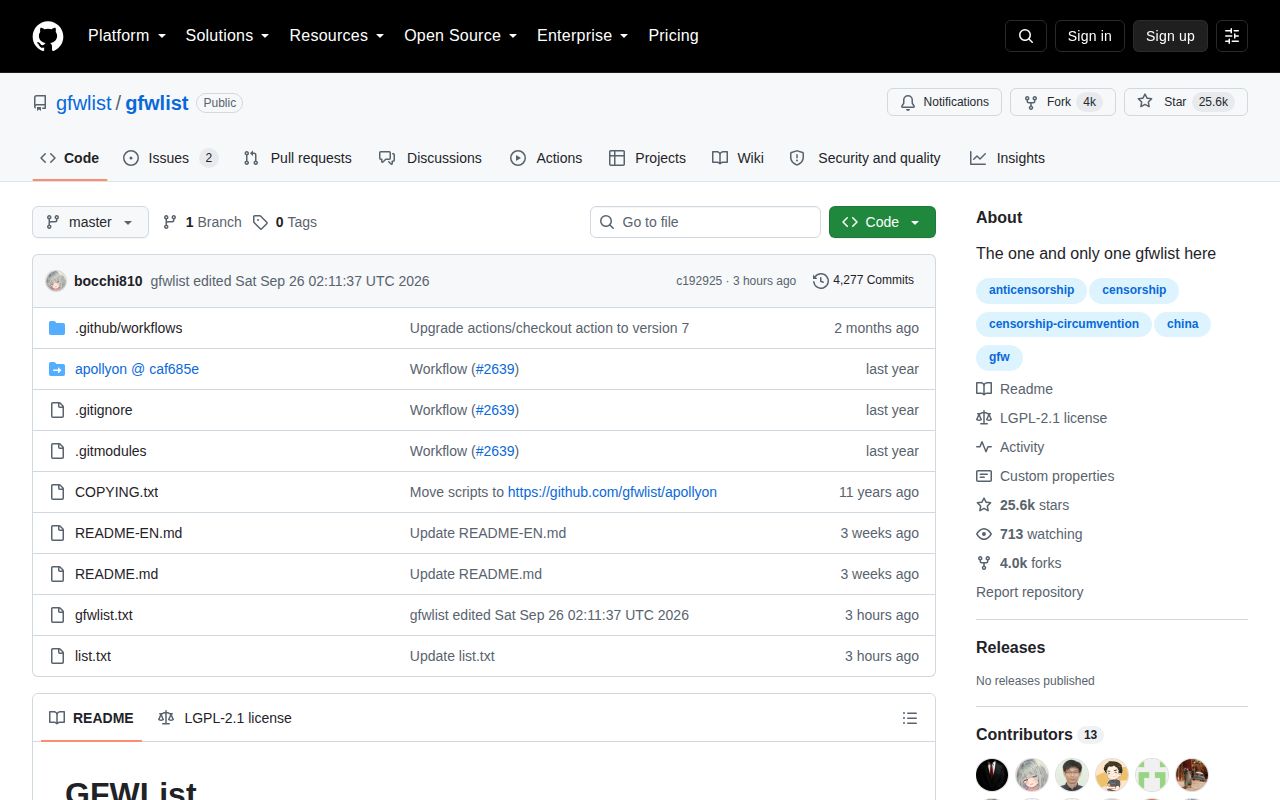Click the first contributor avatar

click(992, 775)
